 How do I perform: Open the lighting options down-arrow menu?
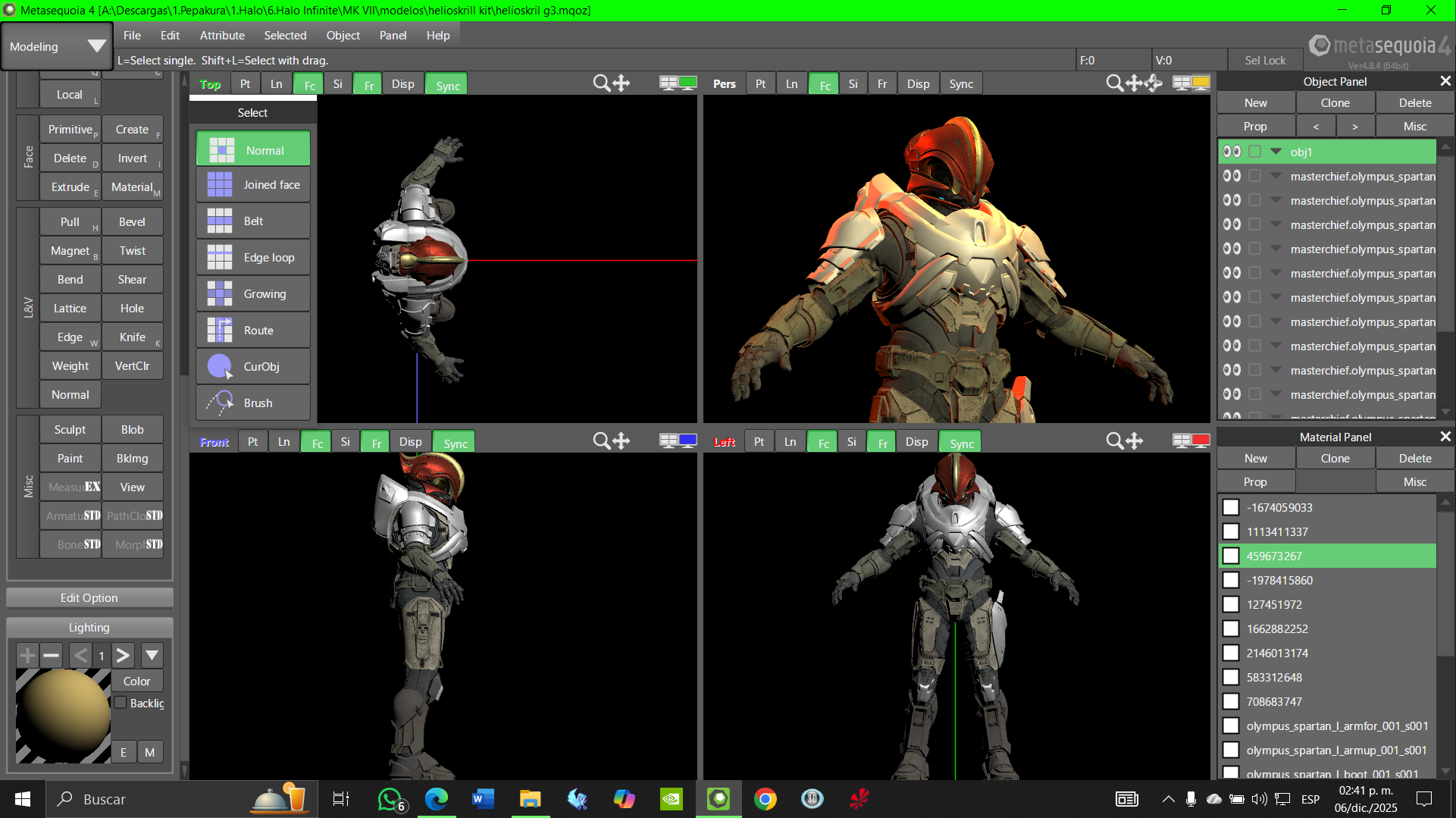coord(152,655)
